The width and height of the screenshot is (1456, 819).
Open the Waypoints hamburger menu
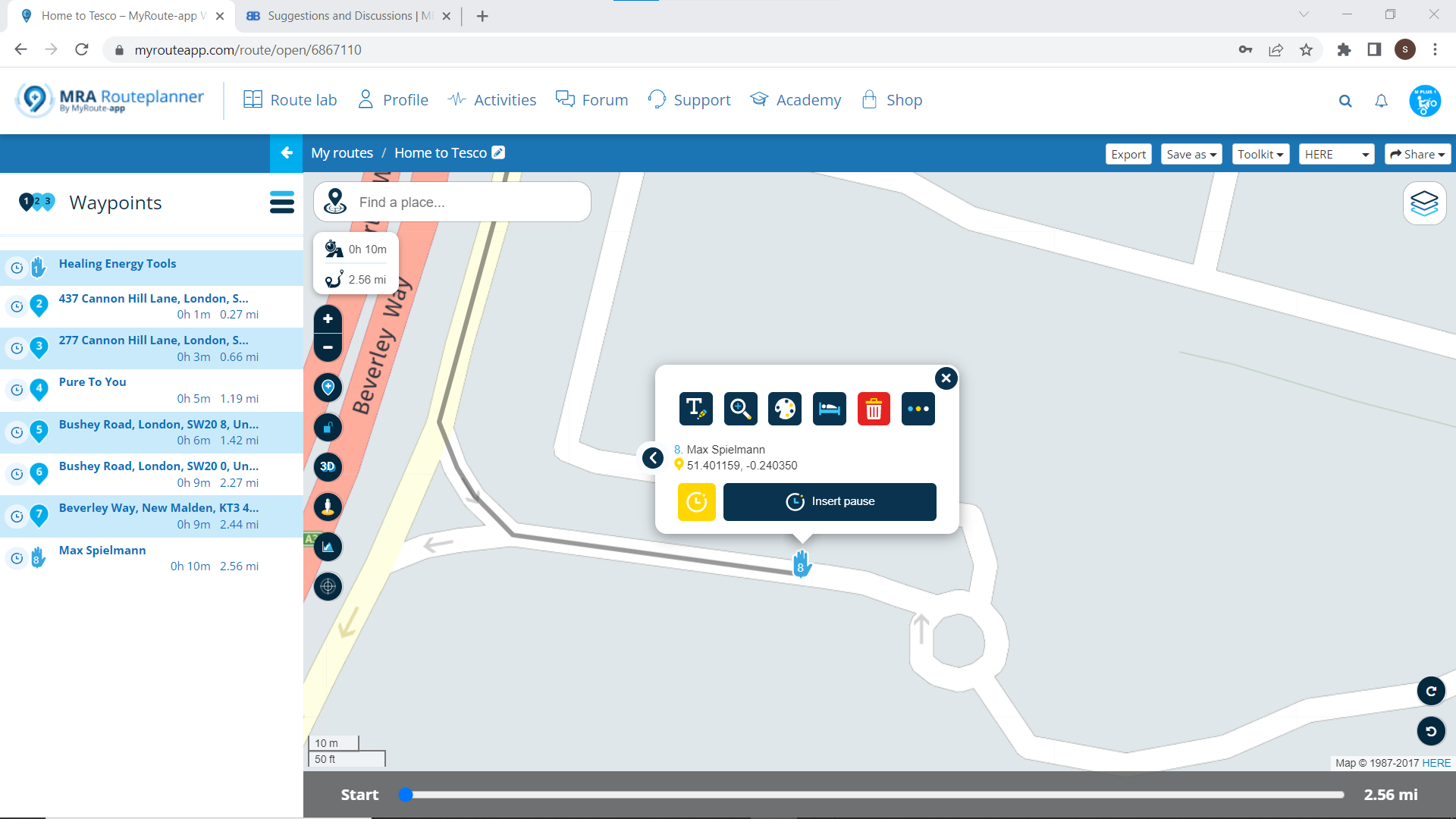point(281,202)
